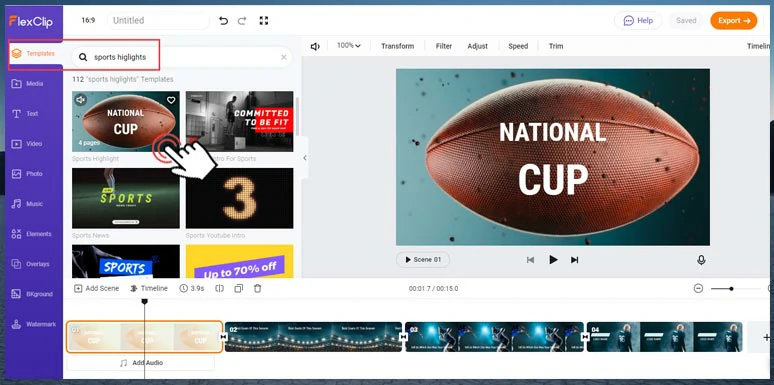Image resolution: width=774 pixels, height=385 pixels.
Task: Select scene 03 runner clip
Action: [x=494, y=337]
